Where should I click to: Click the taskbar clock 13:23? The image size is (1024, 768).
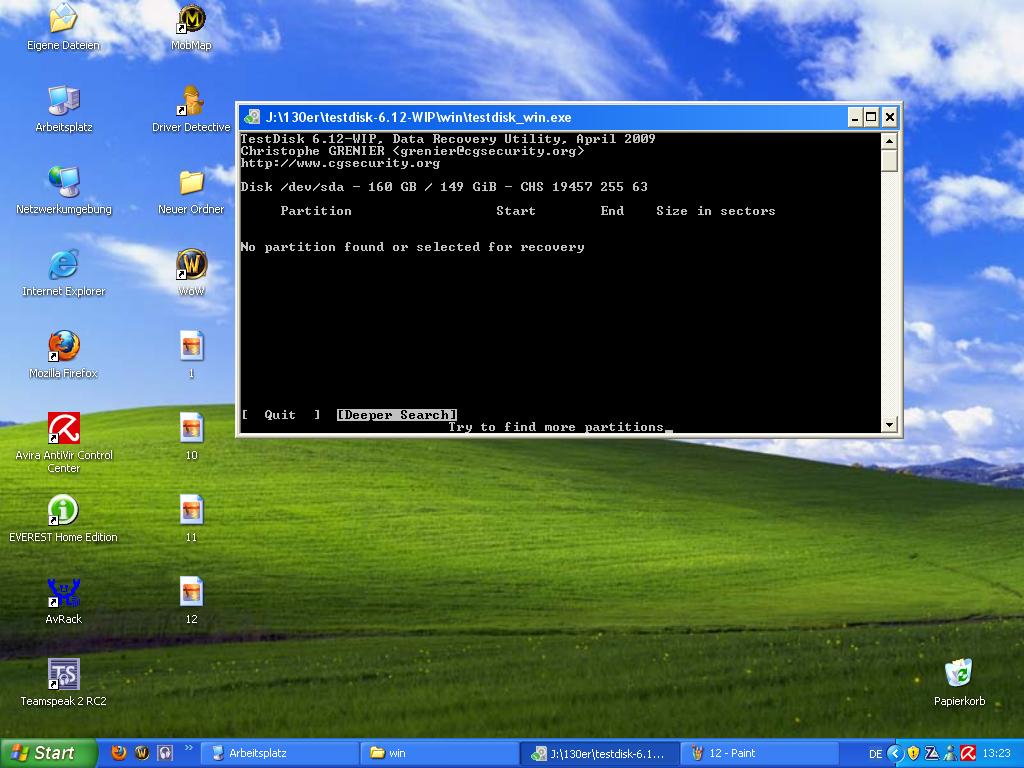(997, 754)
